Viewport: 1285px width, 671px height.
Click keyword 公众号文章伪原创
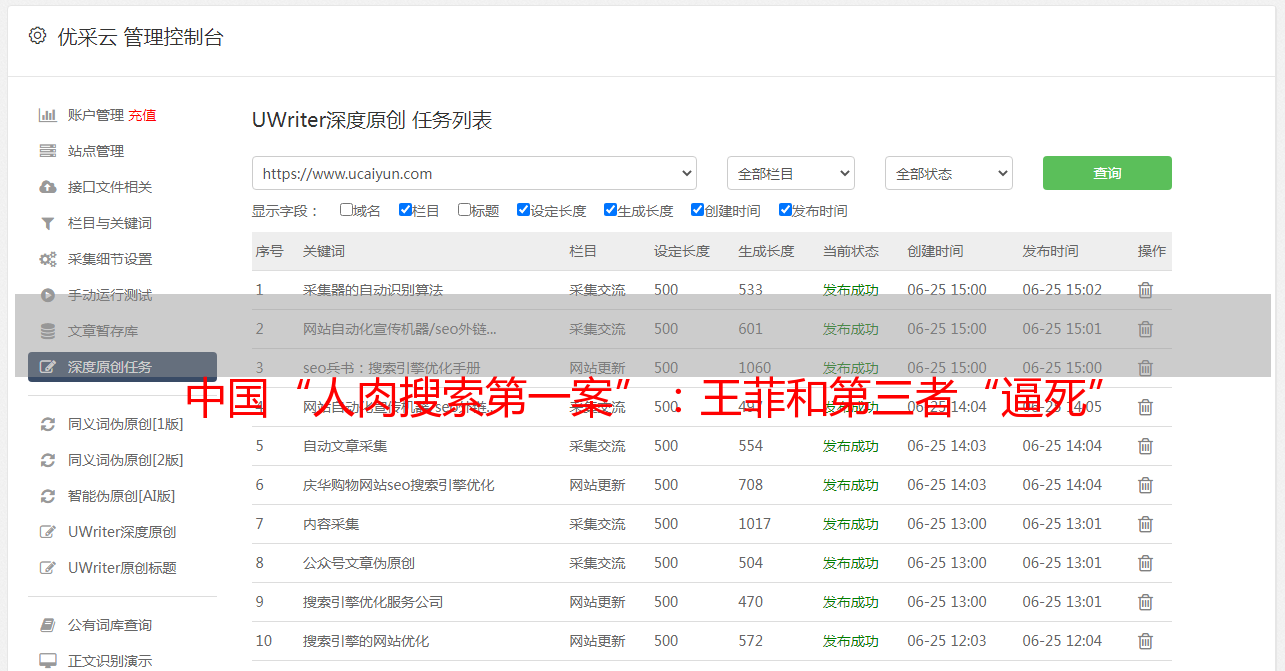[x=359, y=563]
